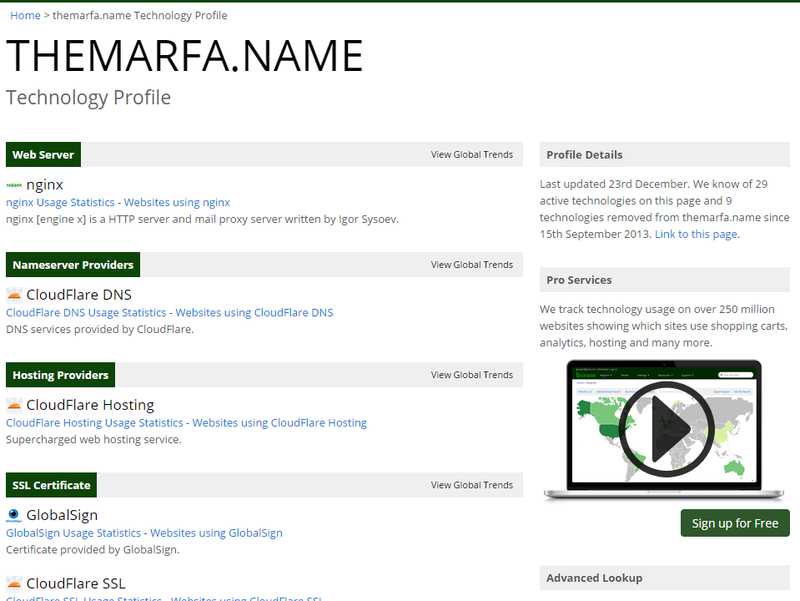Screen dimensions: 800x601
Task: Click the CloudFlare DNS technology name
Action: [79, 295]
